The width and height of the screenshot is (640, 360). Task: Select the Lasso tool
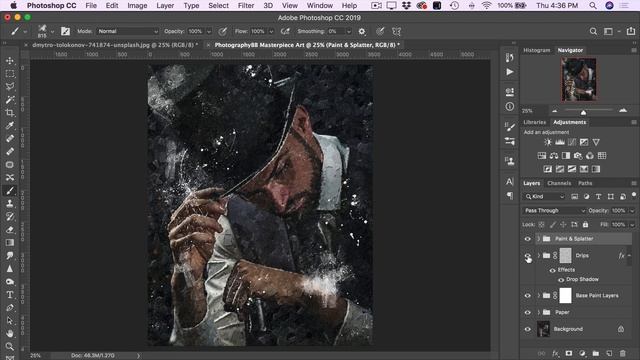point(10,87)
